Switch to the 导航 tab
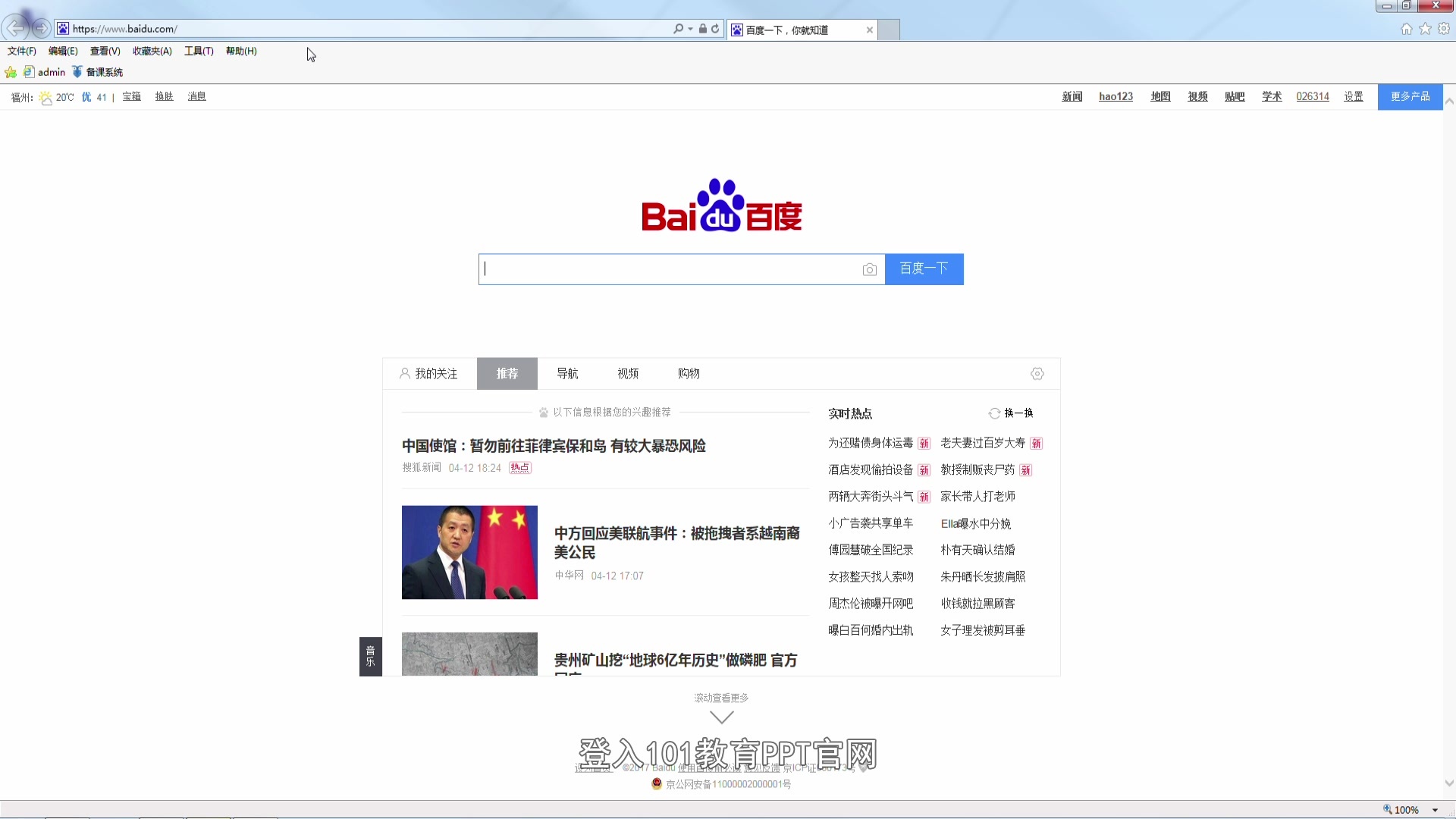Viewport: 1456px width, 819px height. [567, 374]
